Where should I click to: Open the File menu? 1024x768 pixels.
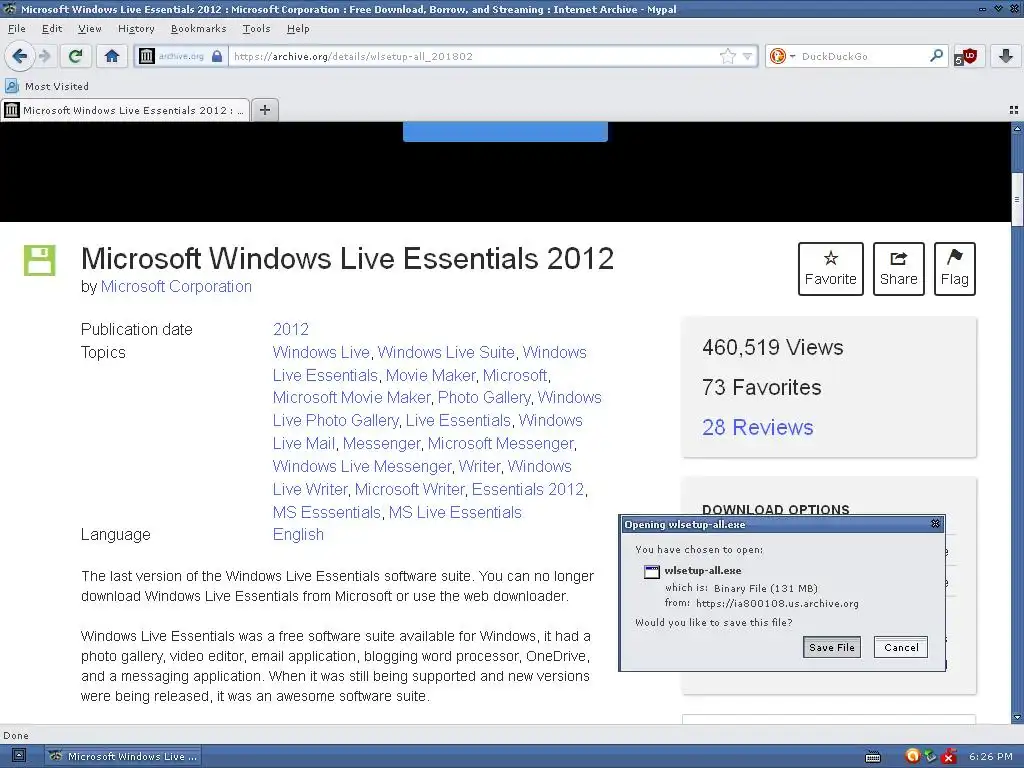tap(16, 29)
